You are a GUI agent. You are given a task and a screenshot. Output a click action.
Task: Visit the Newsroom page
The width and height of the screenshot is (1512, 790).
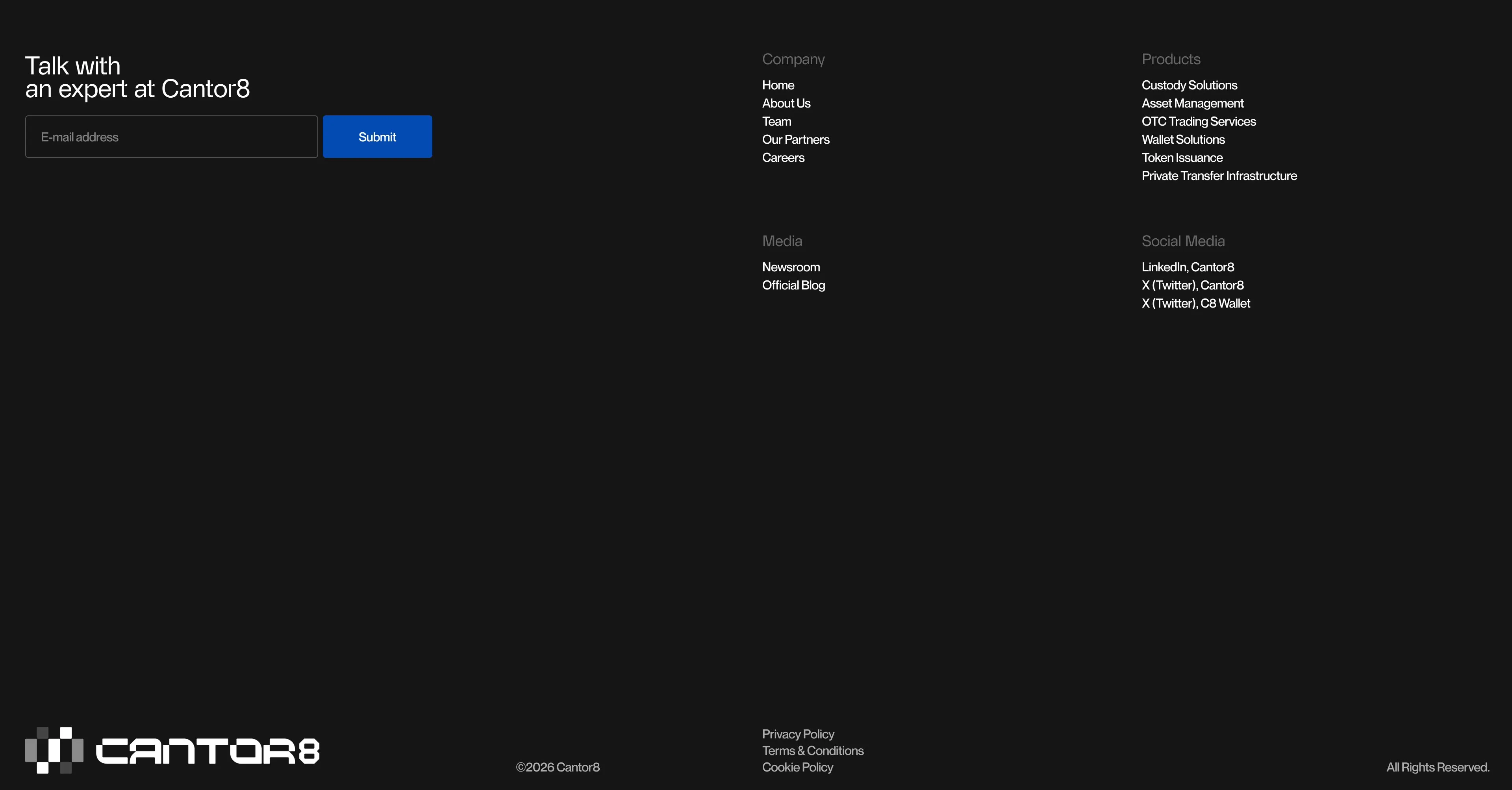[x=791, y=267]
